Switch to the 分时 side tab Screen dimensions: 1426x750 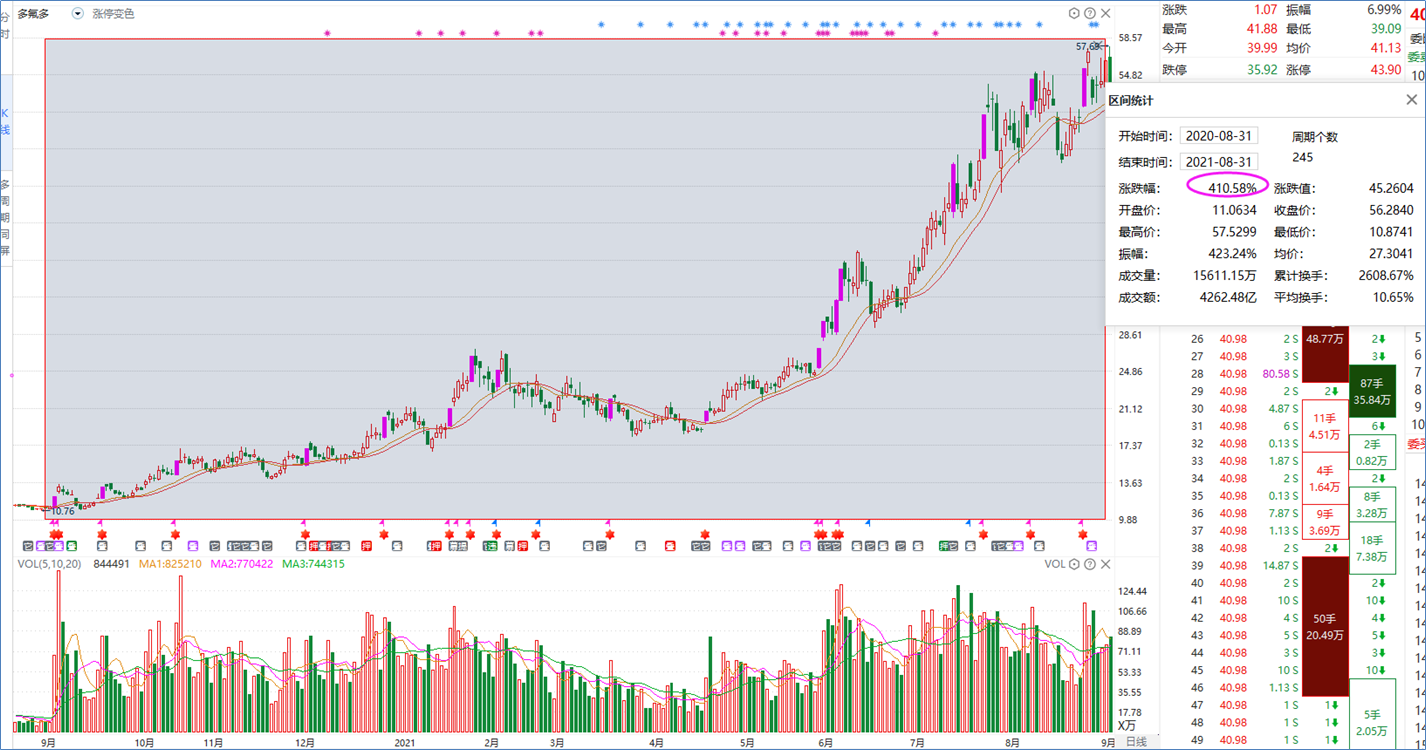point(5,24)
